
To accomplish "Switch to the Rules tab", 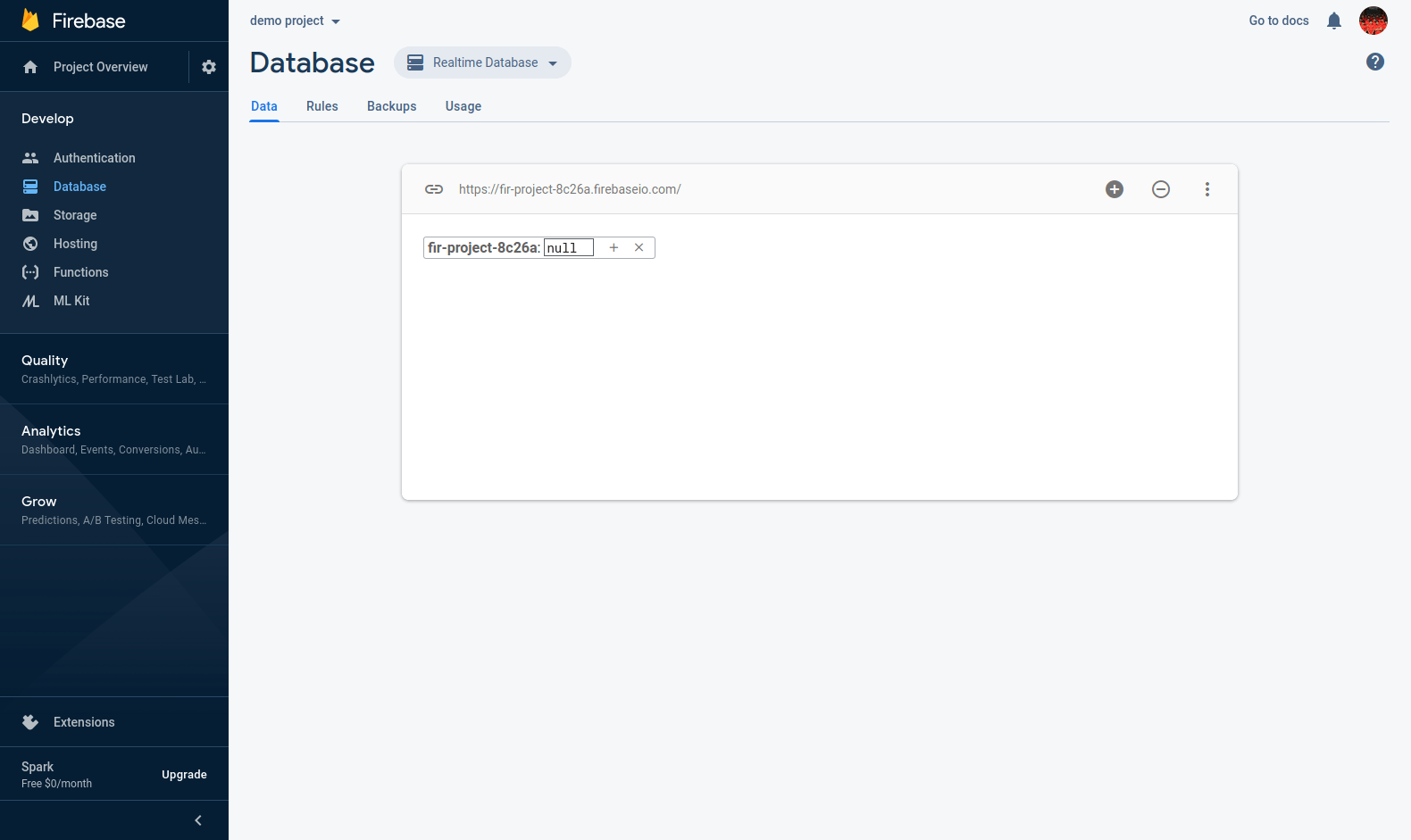I will pyautogui.click(x=322, y=106).
